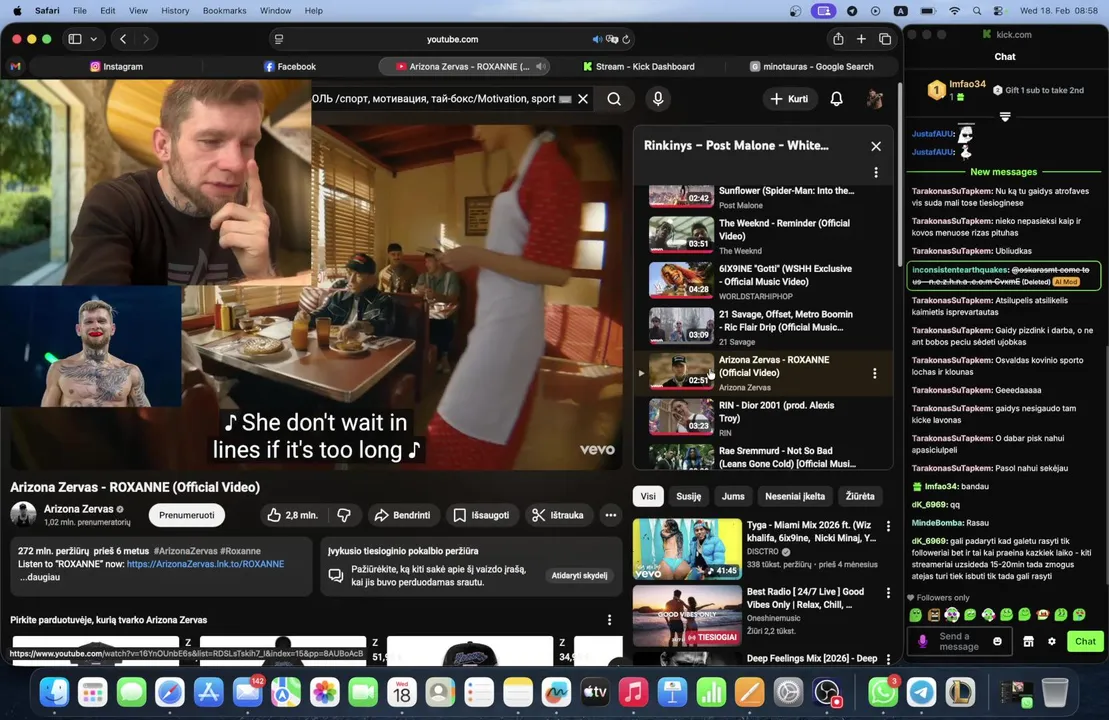
Task: Select the Visi filter chip
Action: click(648, 496)
